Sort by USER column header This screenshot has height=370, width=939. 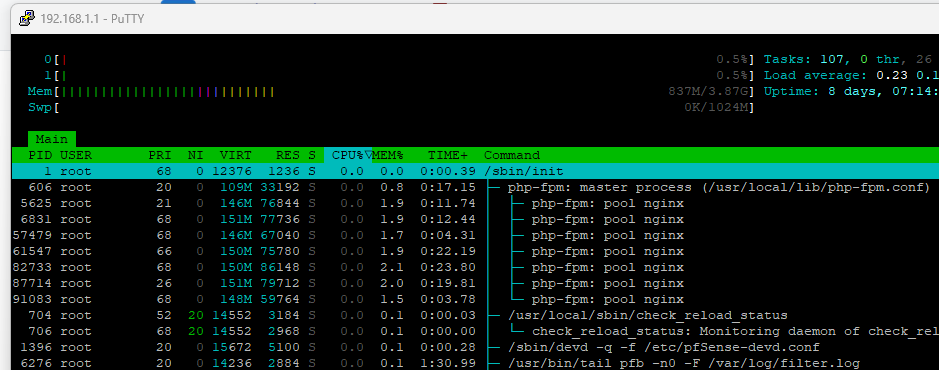[75, 155]
